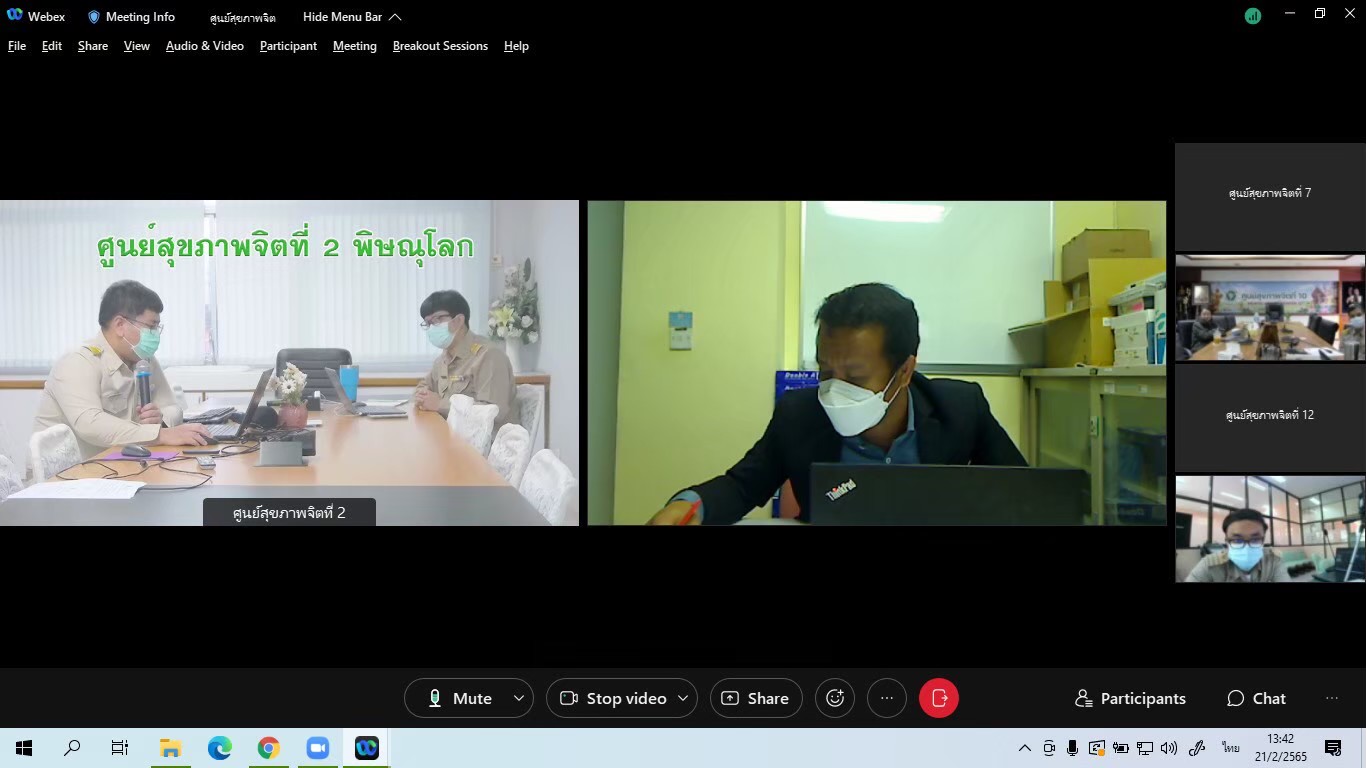Open the Audio & Video menu
The image size is (1366, 768).
click(204, 46)
